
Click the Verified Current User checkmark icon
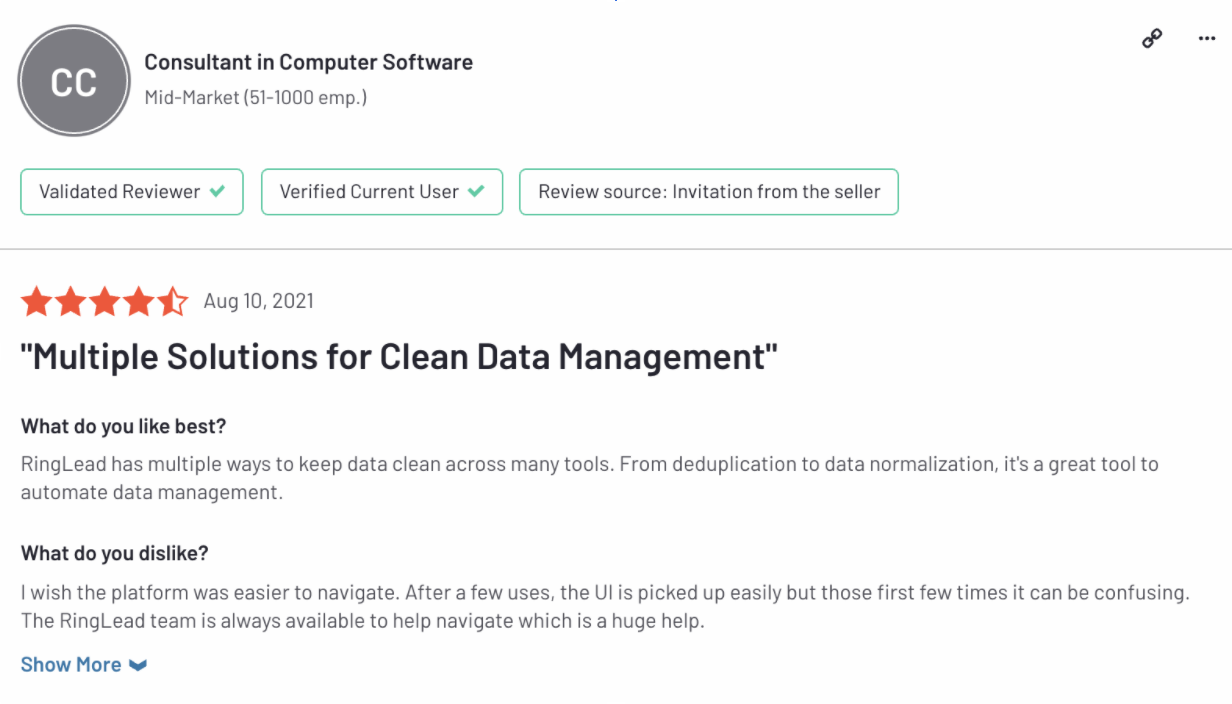coord(476,191)
